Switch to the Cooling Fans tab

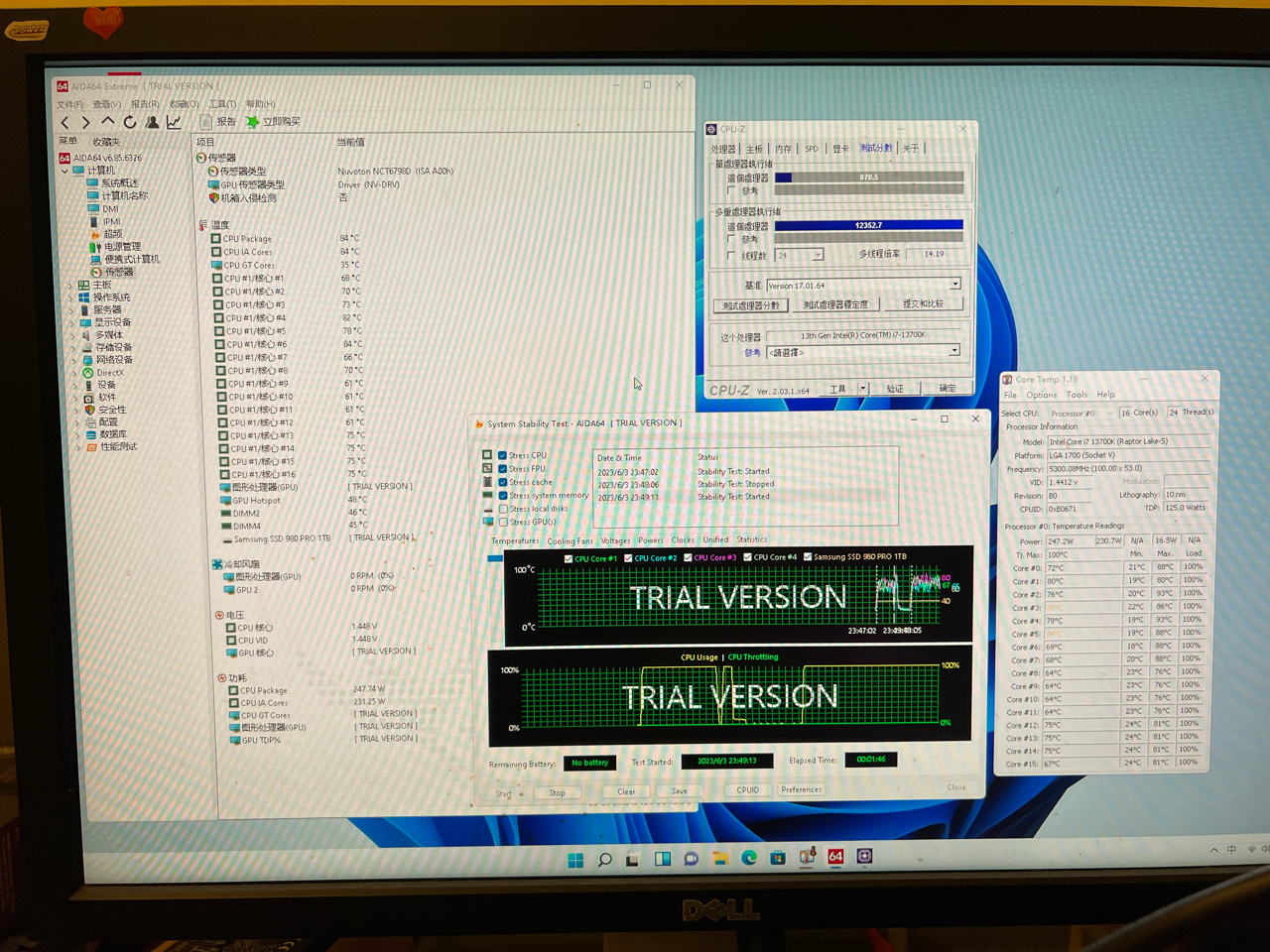point(570,540)
